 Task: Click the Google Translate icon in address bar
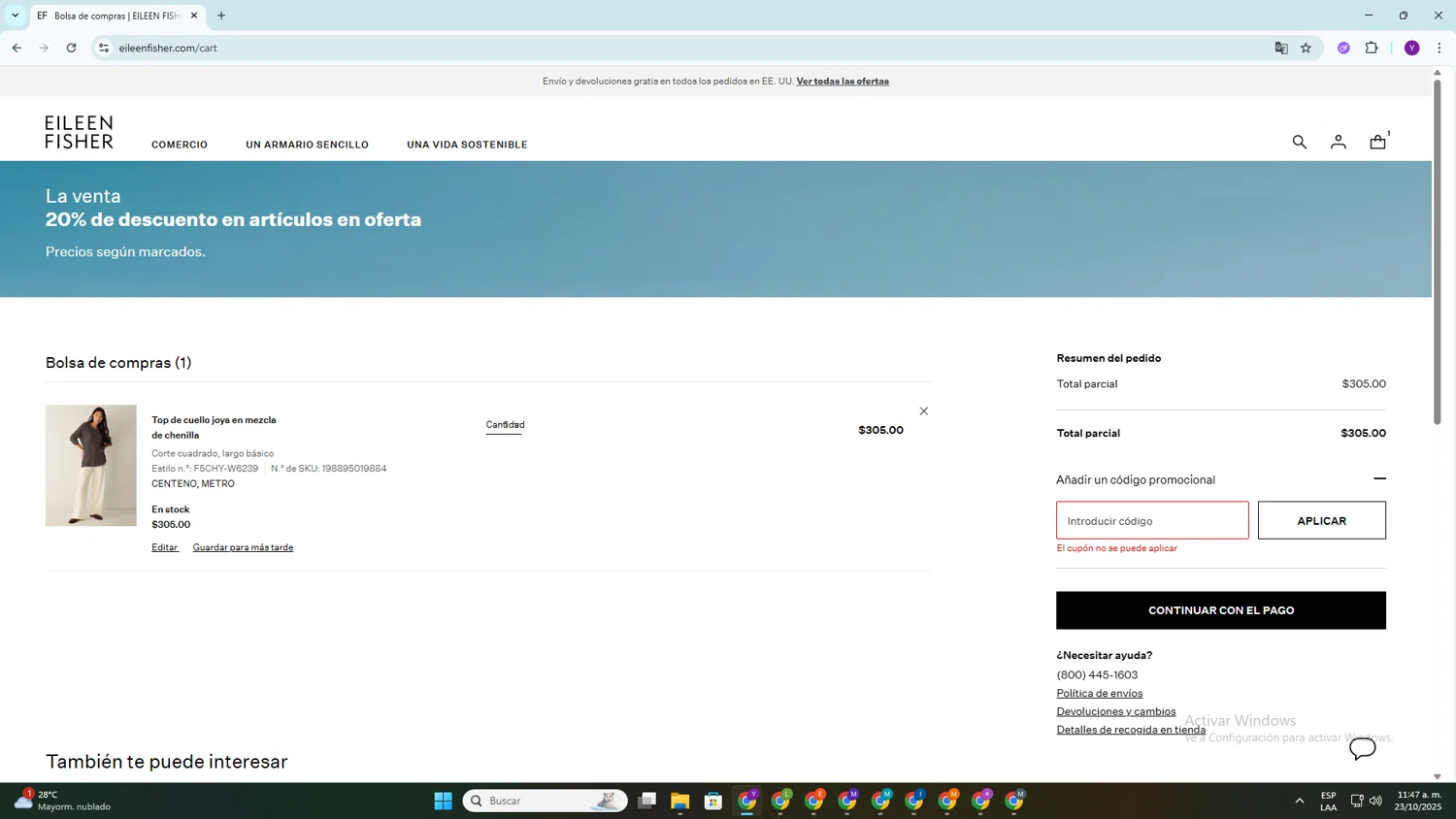(x=1280, y=48)
